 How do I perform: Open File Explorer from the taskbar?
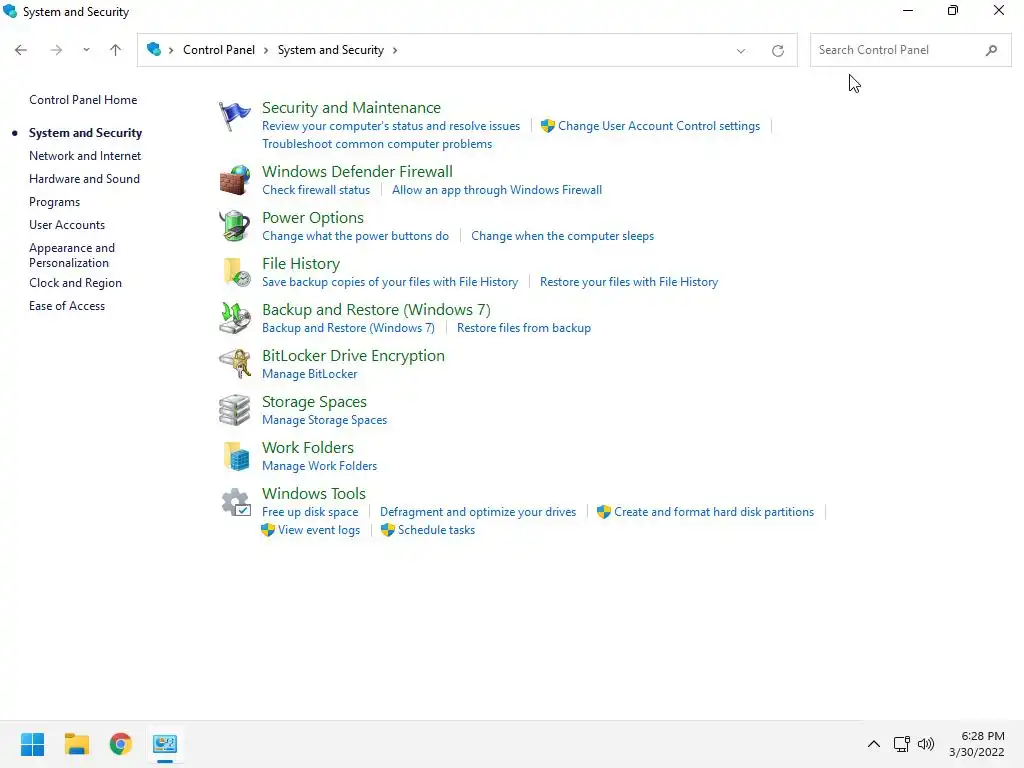tap(76, 744)
